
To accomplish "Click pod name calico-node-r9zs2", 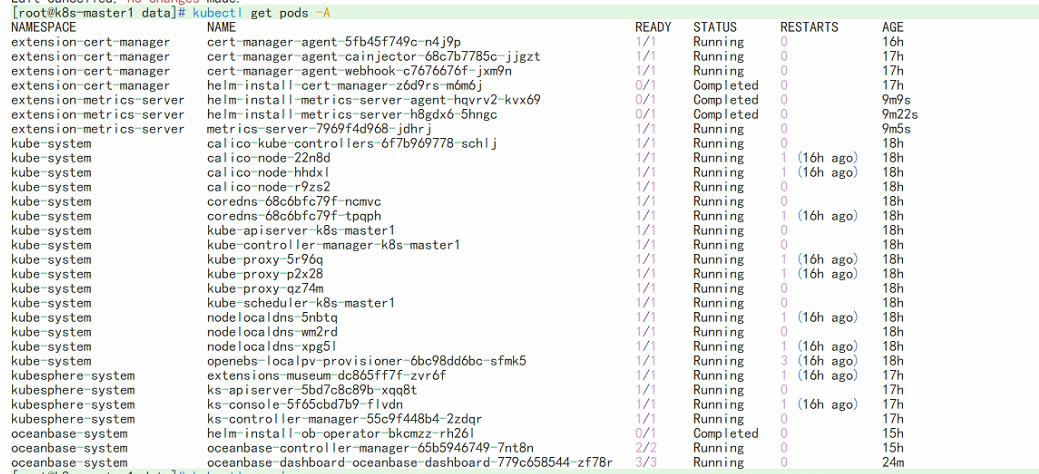I will tap(268, 187).
